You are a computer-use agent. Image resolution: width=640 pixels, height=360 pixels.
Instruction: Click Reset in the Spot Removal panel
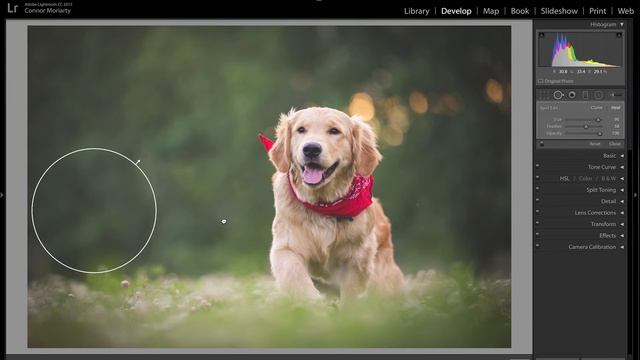[x=595, y=144]
